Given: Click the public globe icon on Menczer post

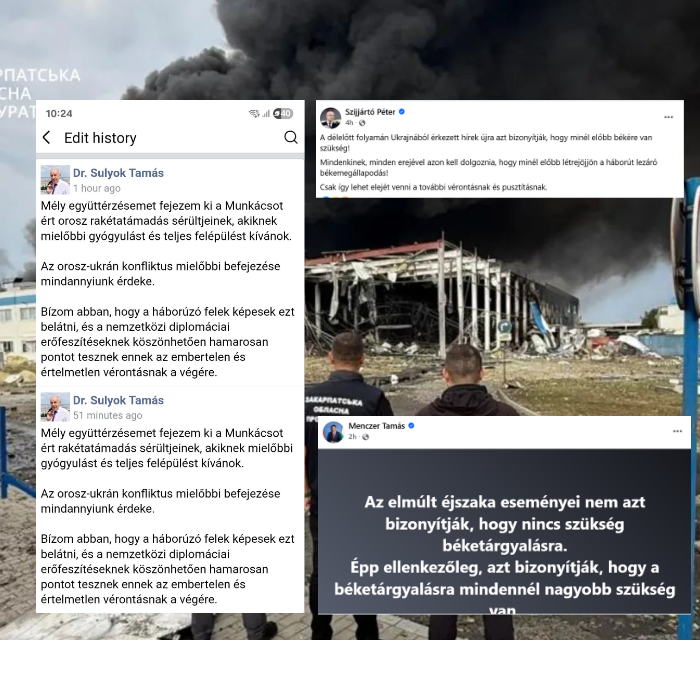Looking at the screenshot, I should coord(366,437).
